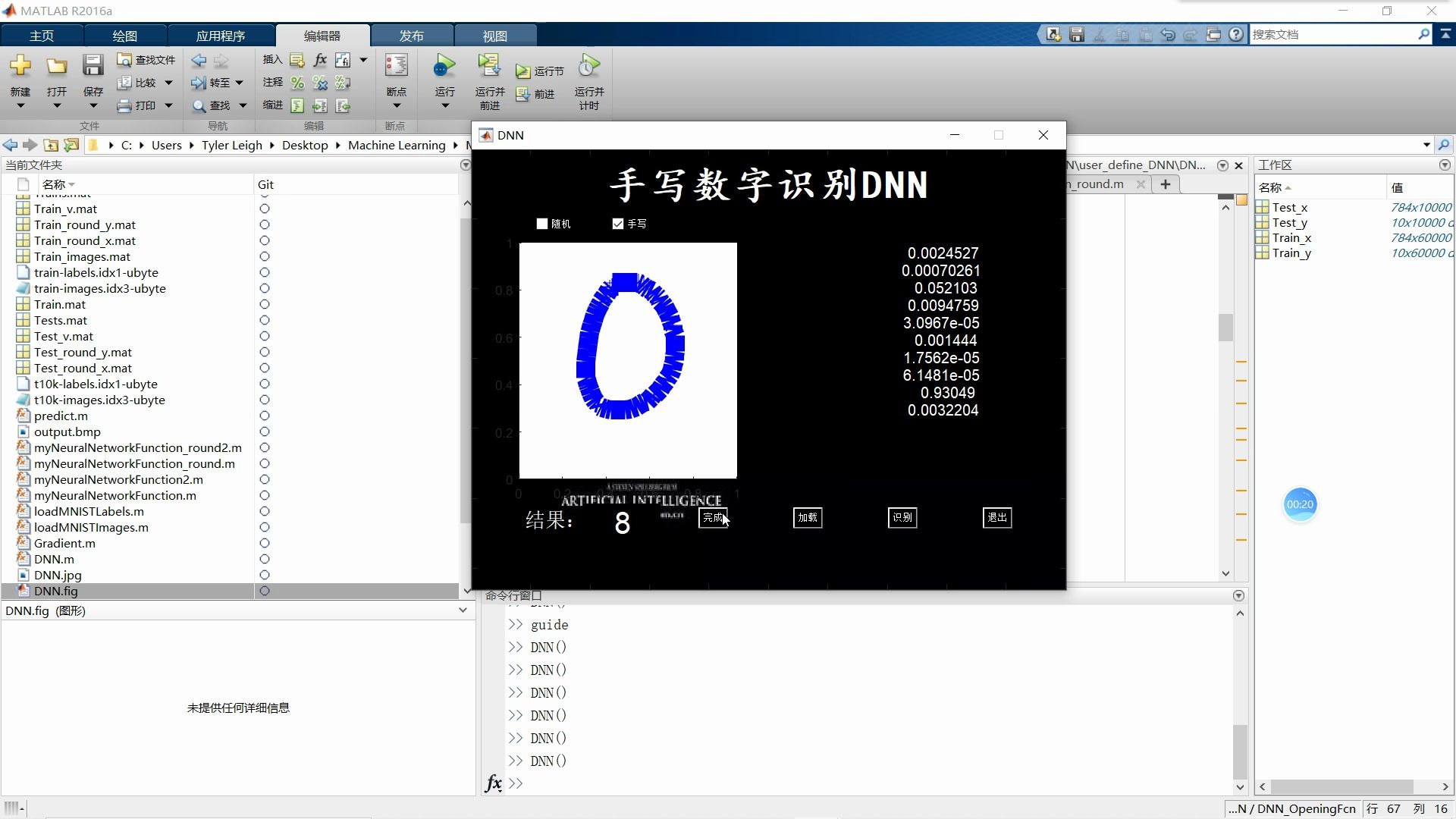
Task: Switch to the 视图 ribbon tab
Action: coord(494,35)
